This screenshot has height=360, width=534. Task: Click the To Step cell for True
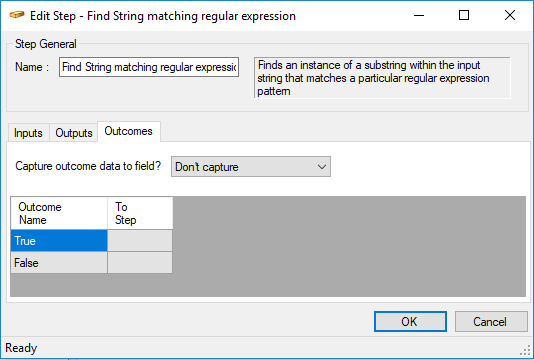tap(140, 241)
